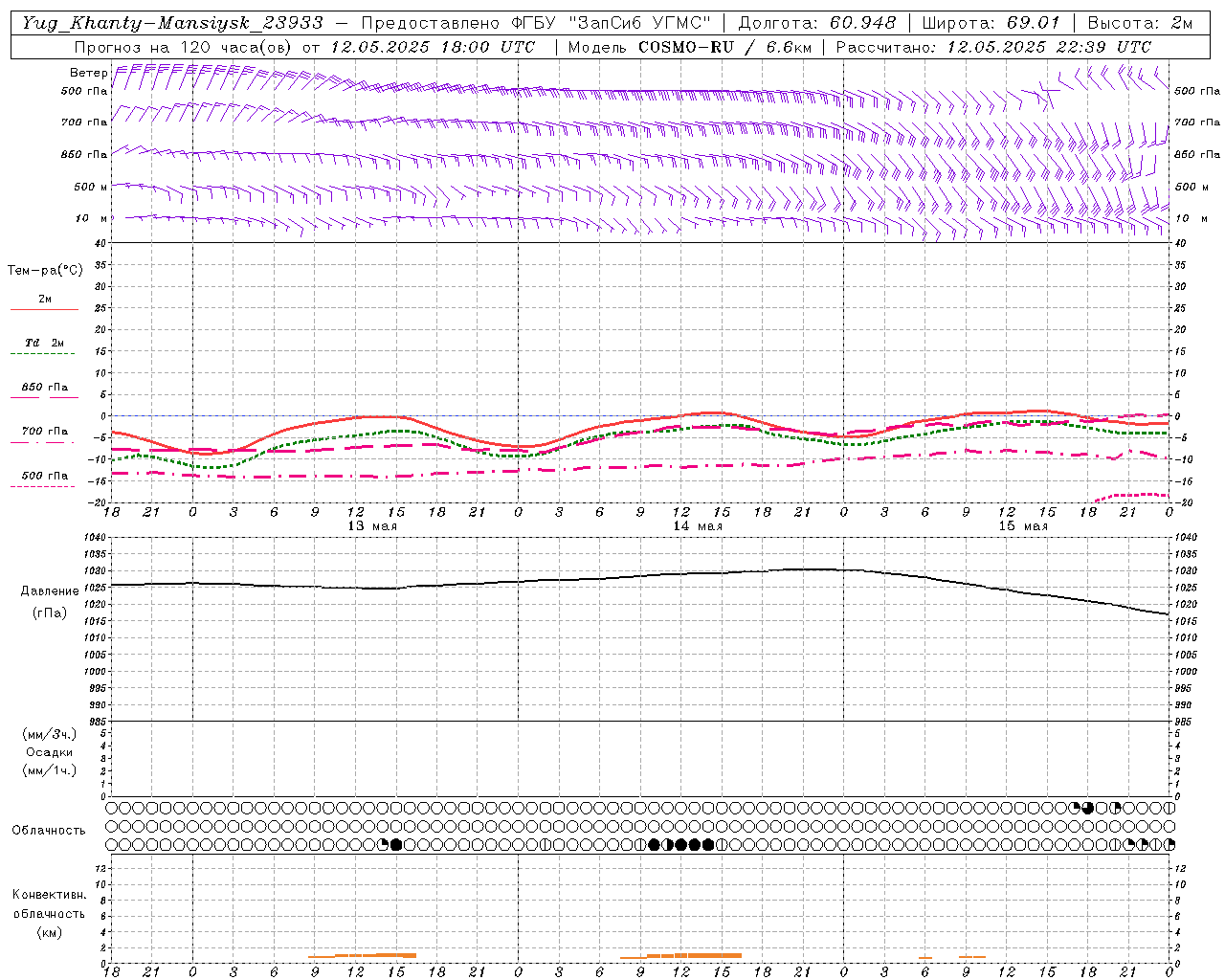Viewport: 1225px width, 980px height.
Task: Click the station title Yug_Khanty-Mansiysk_23933
Action: pos(172,23)
